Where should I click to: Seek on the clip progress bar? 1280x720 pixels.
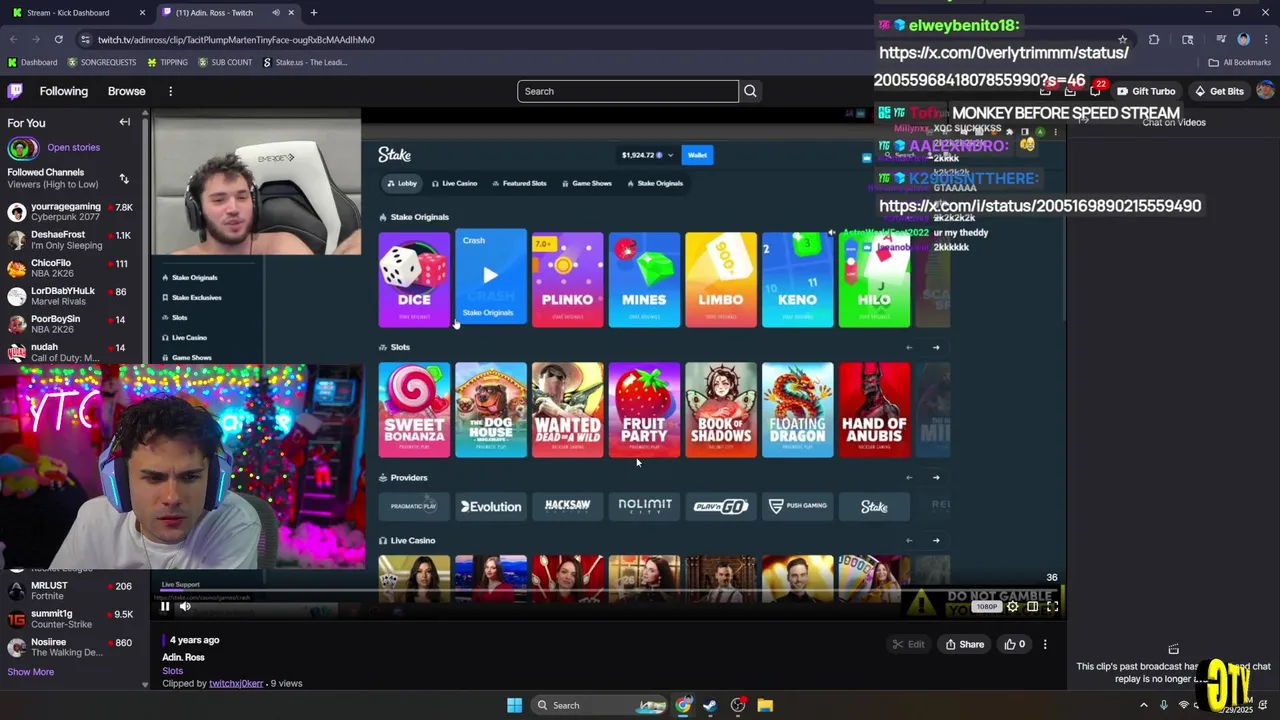pos(610,590)
